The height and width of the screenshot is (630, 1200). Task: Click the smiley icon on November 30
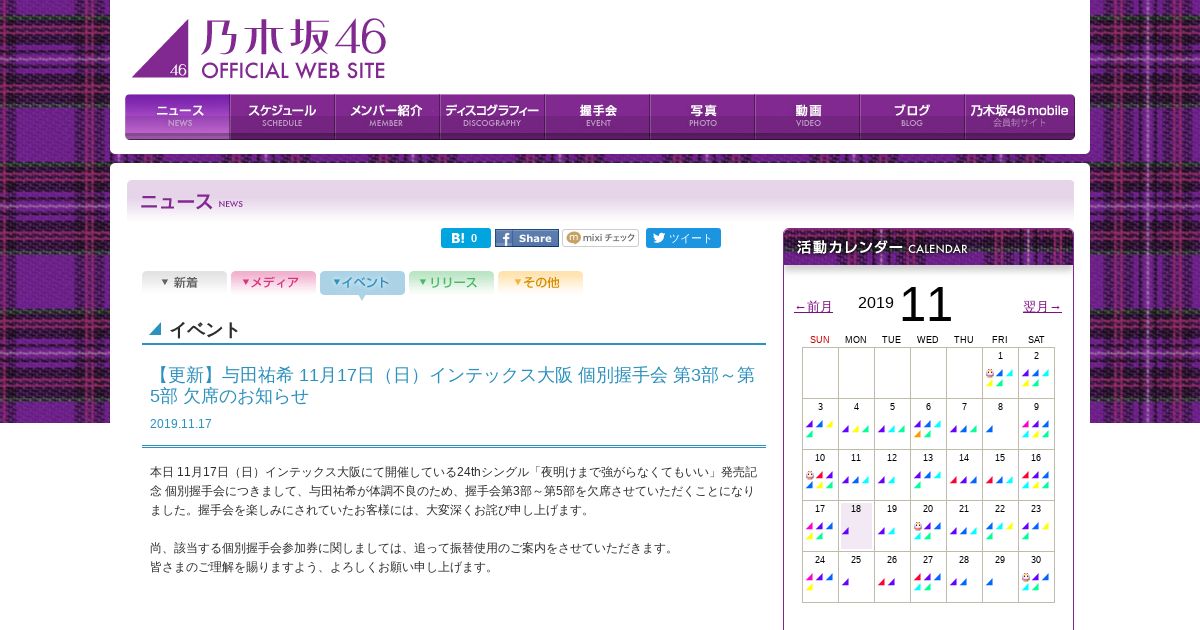point(1026,577)
